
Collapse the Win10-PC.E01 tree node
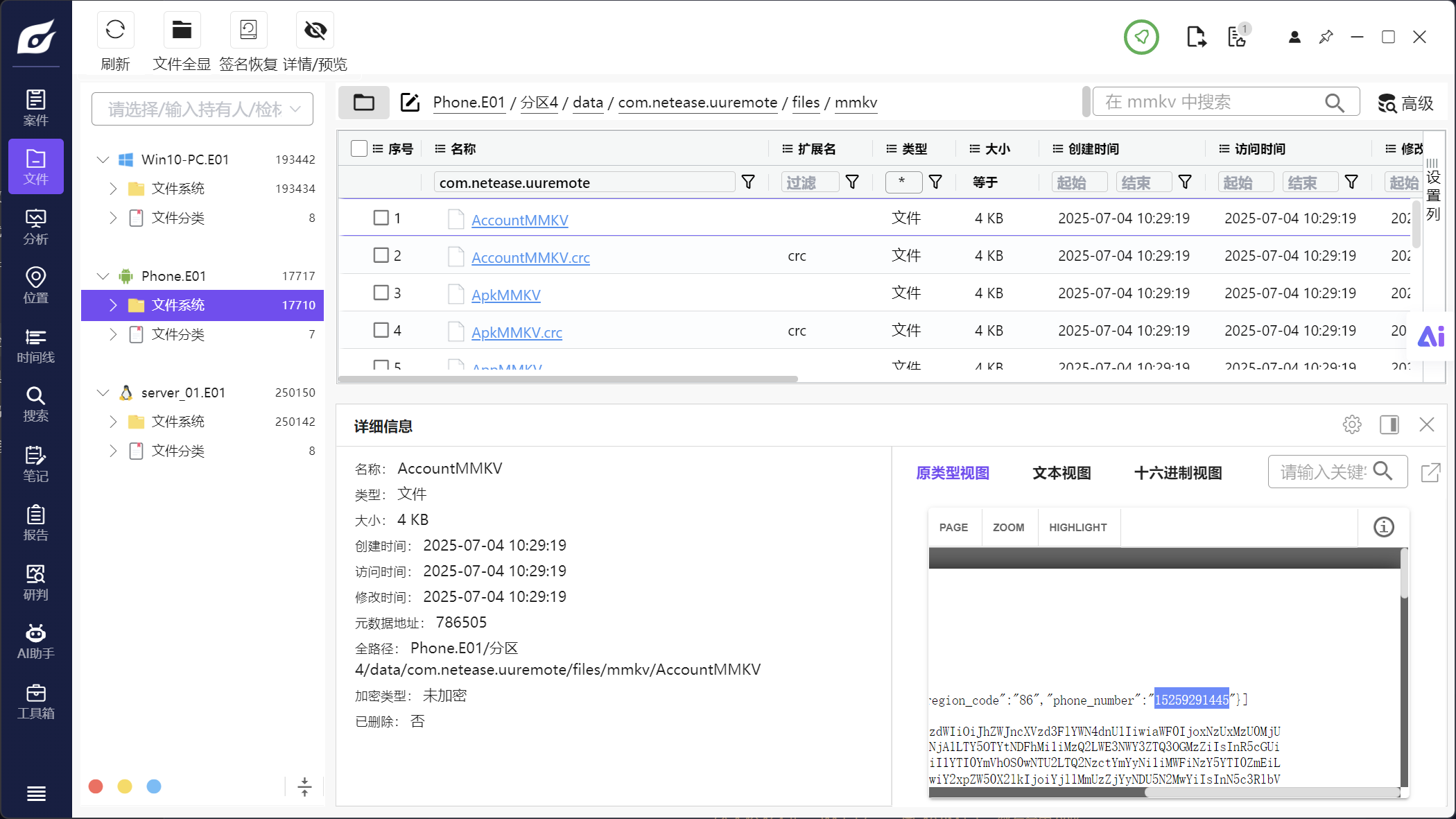tap(103, 160)
